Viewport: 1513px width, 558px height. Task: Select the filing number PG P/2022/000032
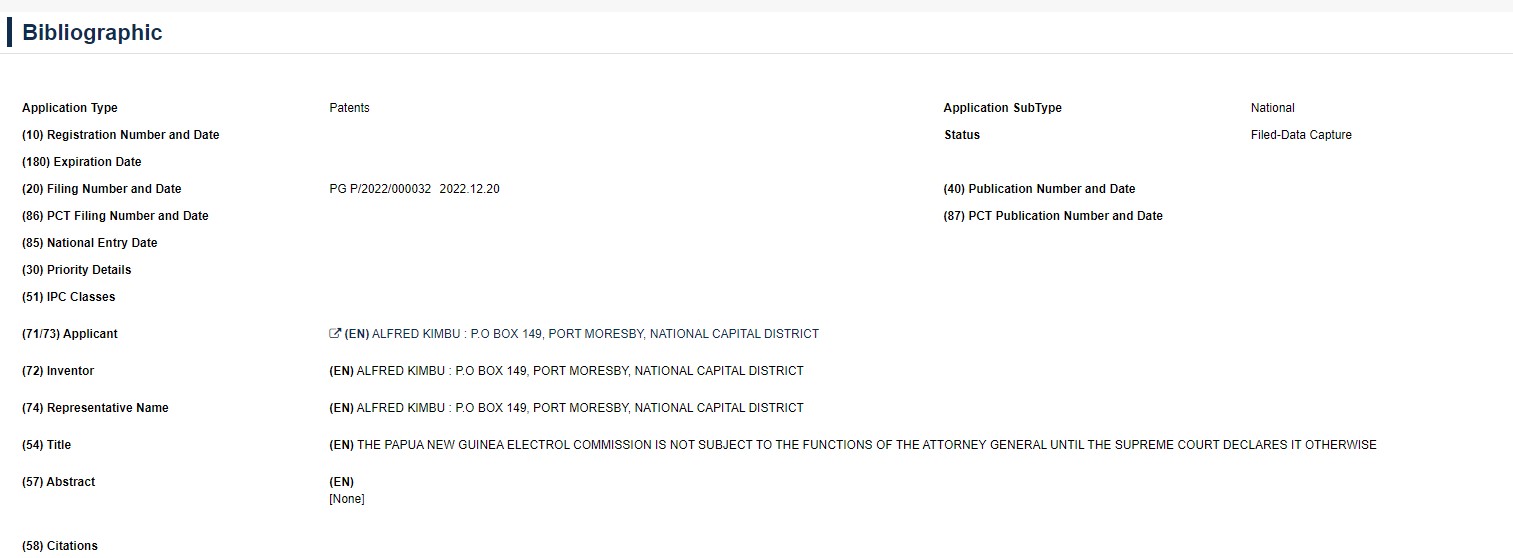pyautogui.click(x=380, y=189)
